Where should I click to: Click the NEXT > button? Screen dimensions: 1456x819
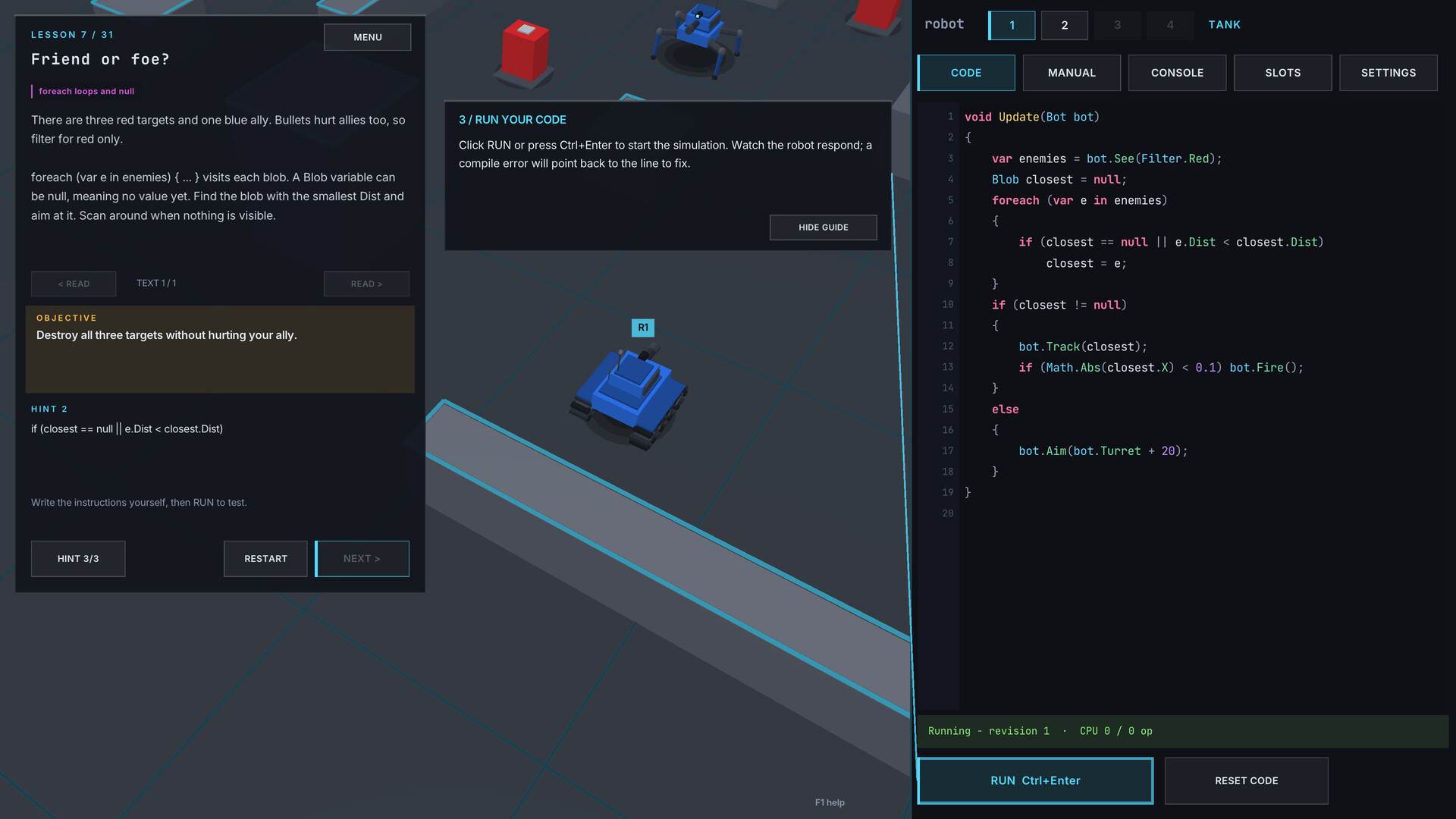click(x=362, y=559)
